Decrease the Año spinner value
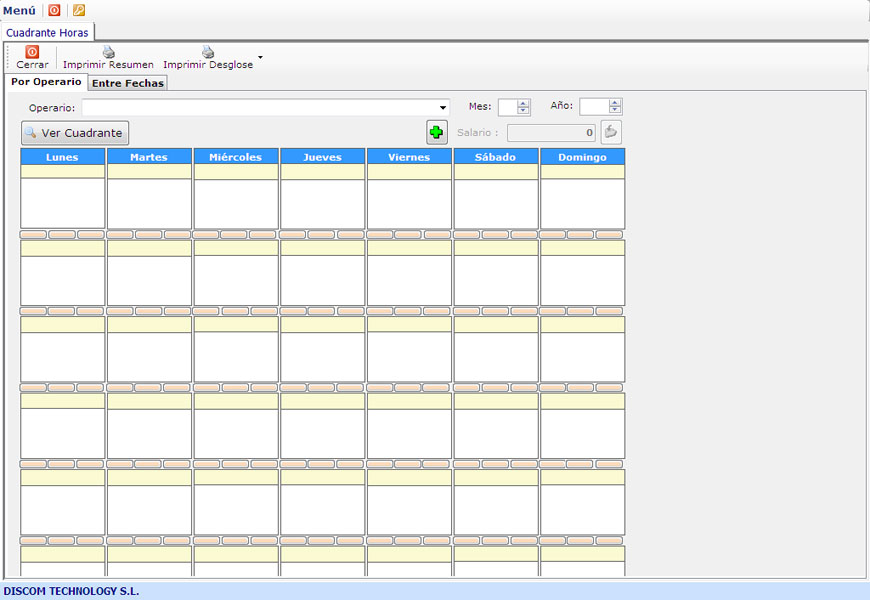The image size is (870, 600). click(x=615, y=111)
